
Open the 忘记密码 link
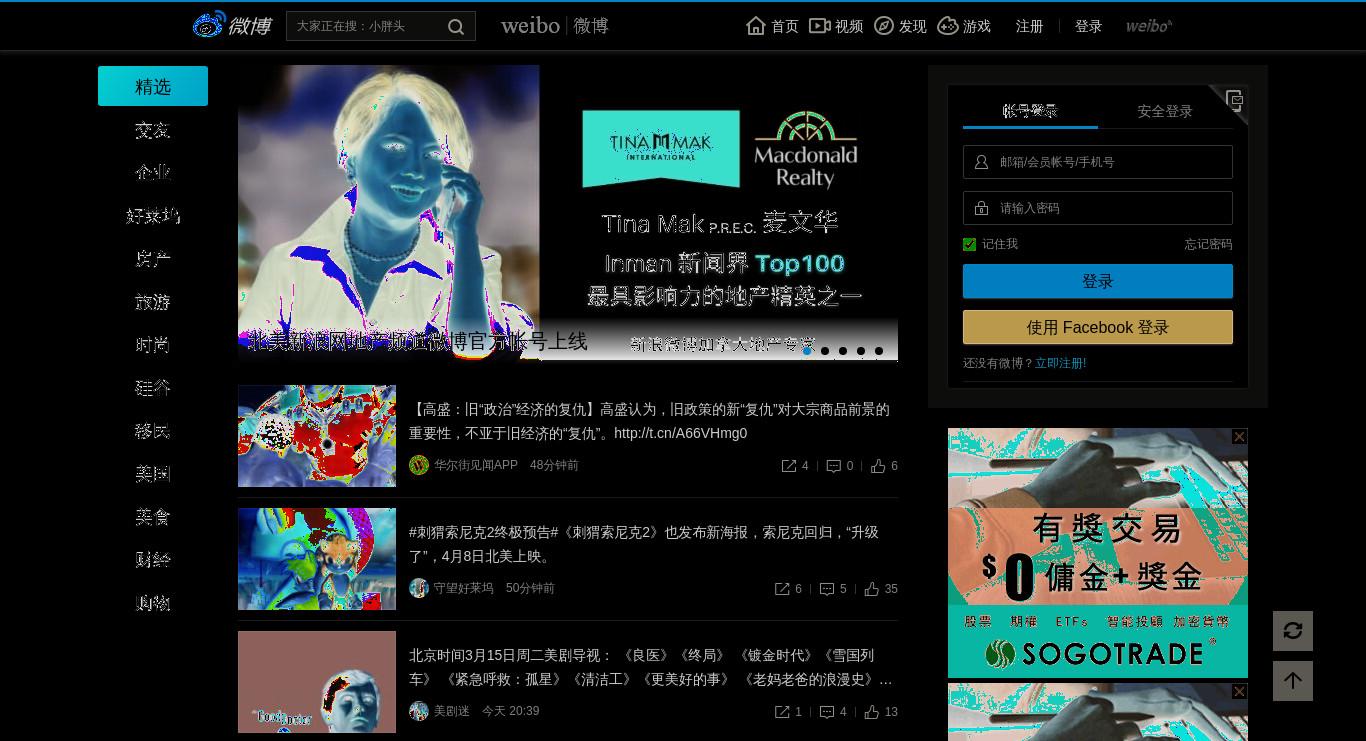tap(1208, 244)
